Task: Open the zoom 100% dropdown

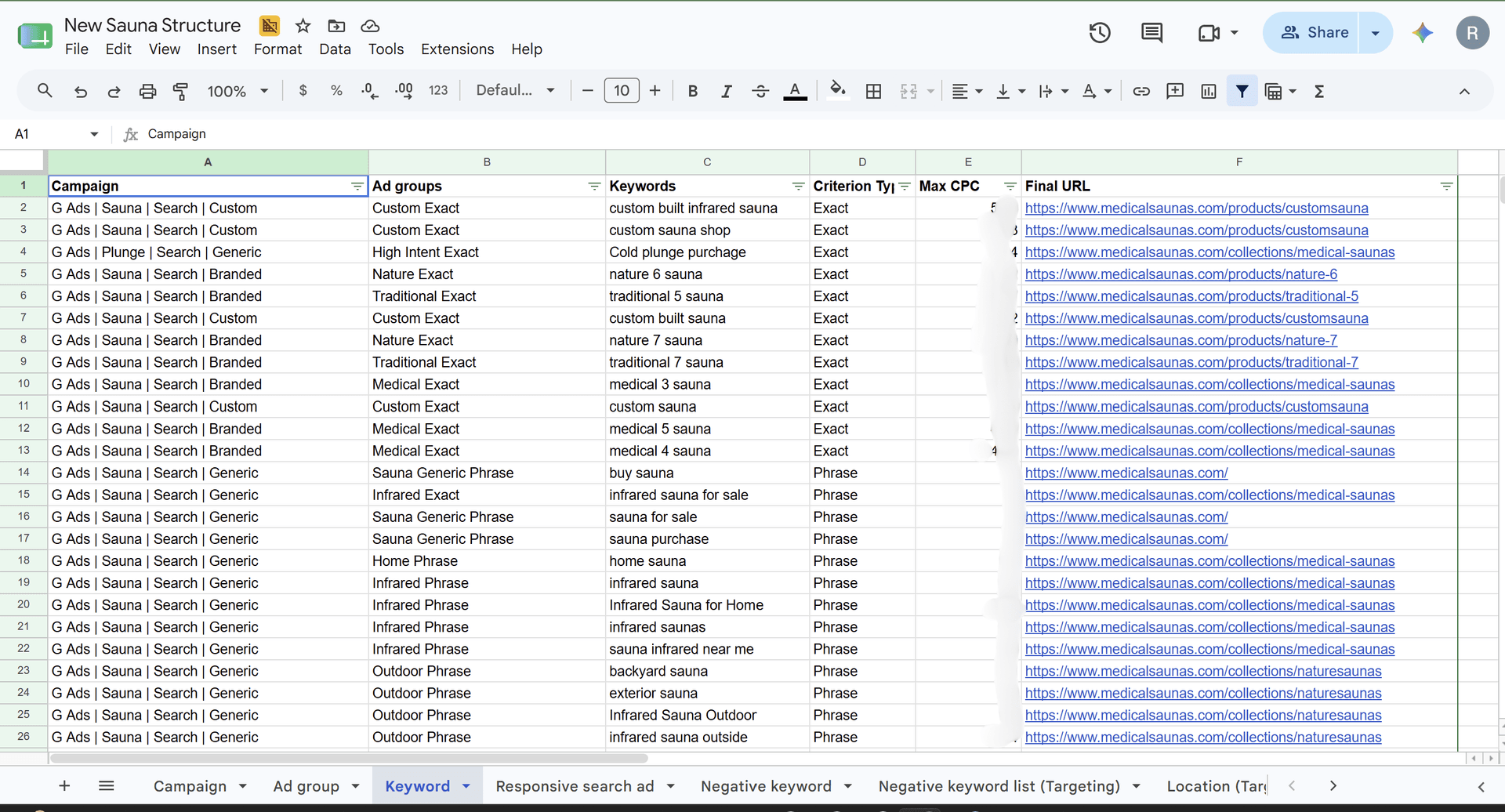Action: [x=238, y=91]
